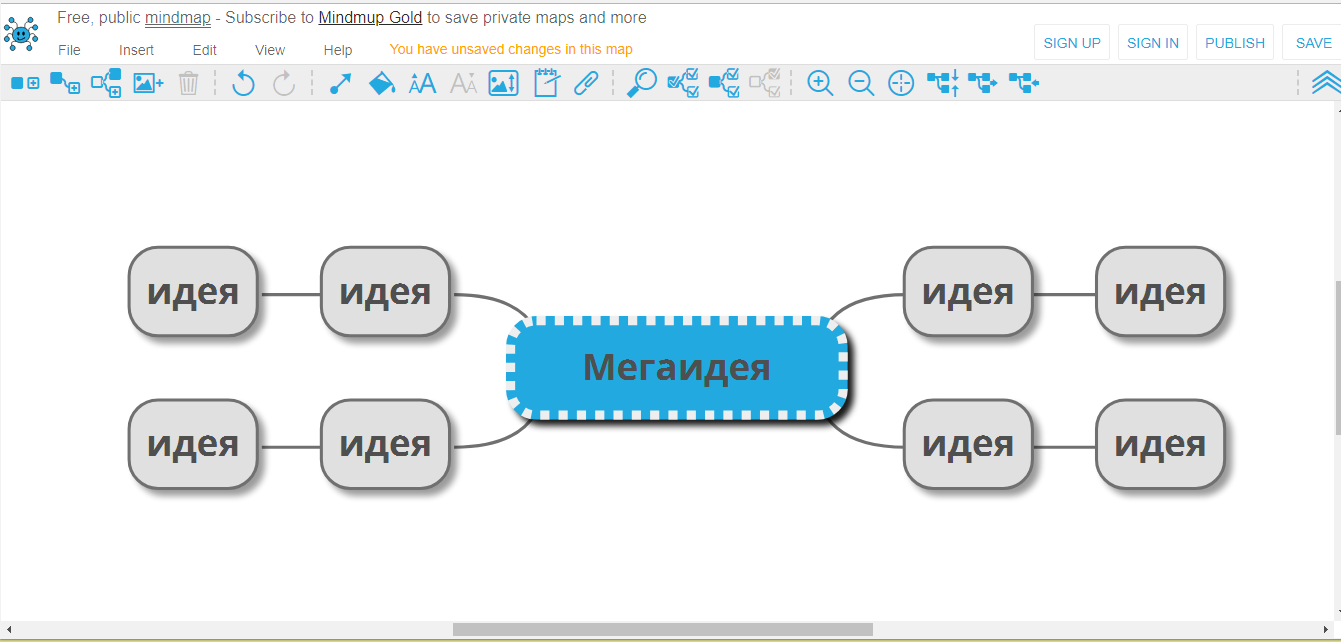Click the insert child node icon
The height and width of the screenshot is (642, 1341).
65,84
